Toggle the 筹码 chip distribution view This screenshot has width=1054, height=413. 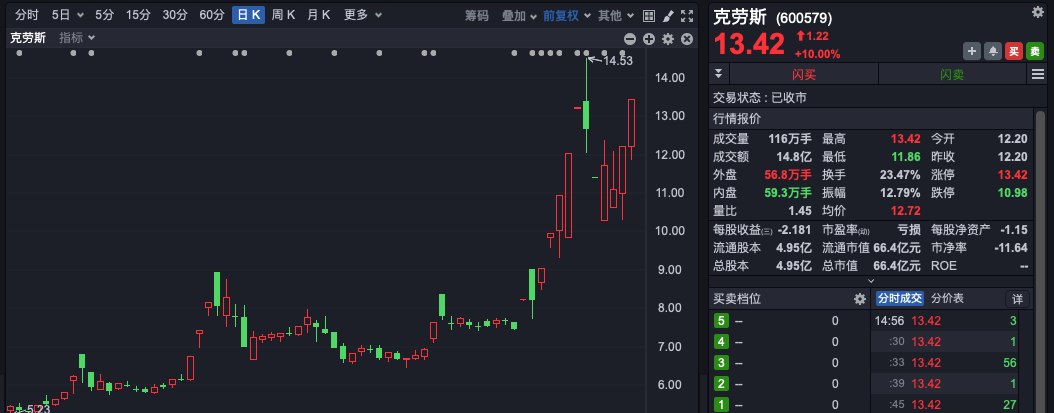(477, 15)
